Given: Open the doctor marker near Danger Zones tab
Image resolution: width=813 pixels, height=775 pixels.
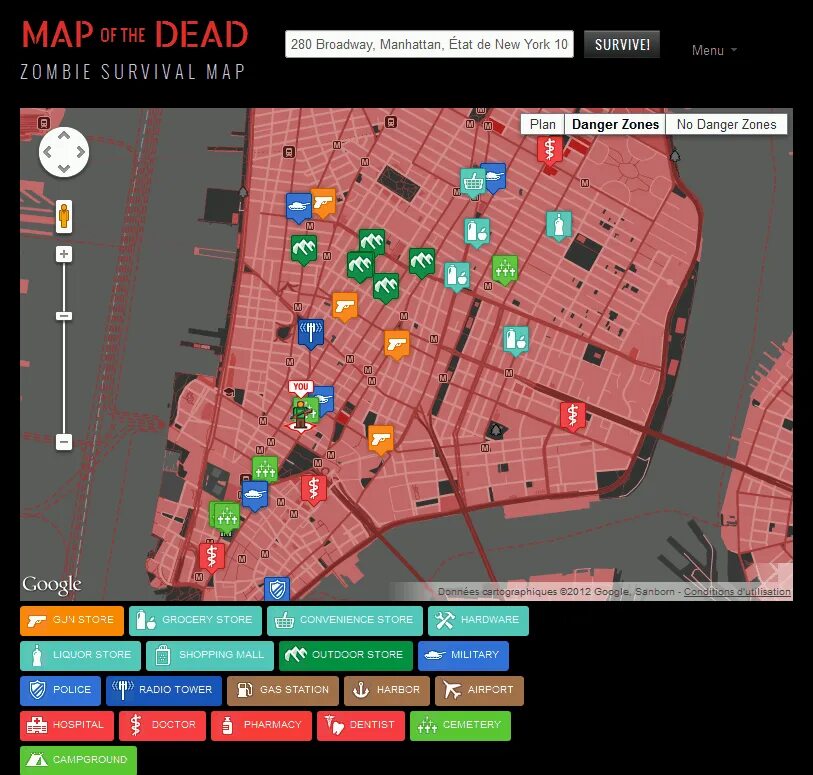Looking at the screenshot, I should (550, 150).
